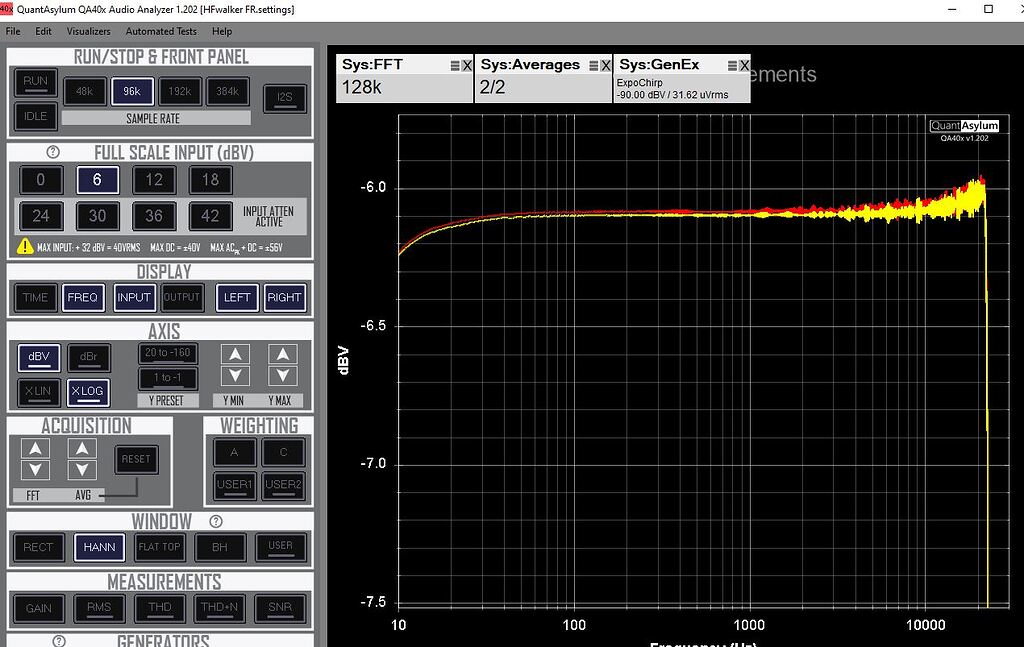Click the help icon beside FULL SCALE INPUT
The image size is (1024, 647).
click(52, 152)
